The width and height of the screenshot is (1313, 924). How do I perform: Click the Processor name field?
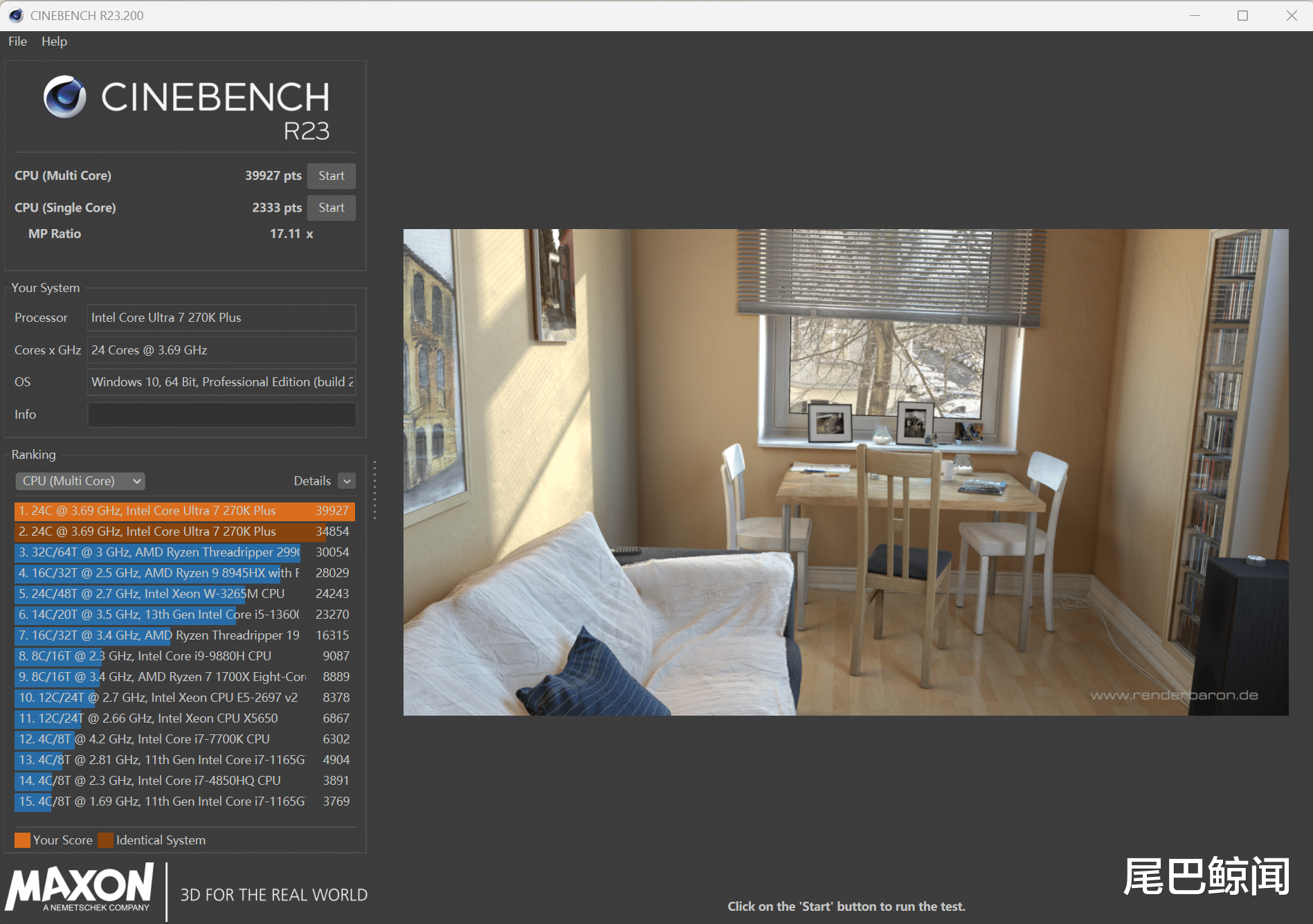(221, 318)
